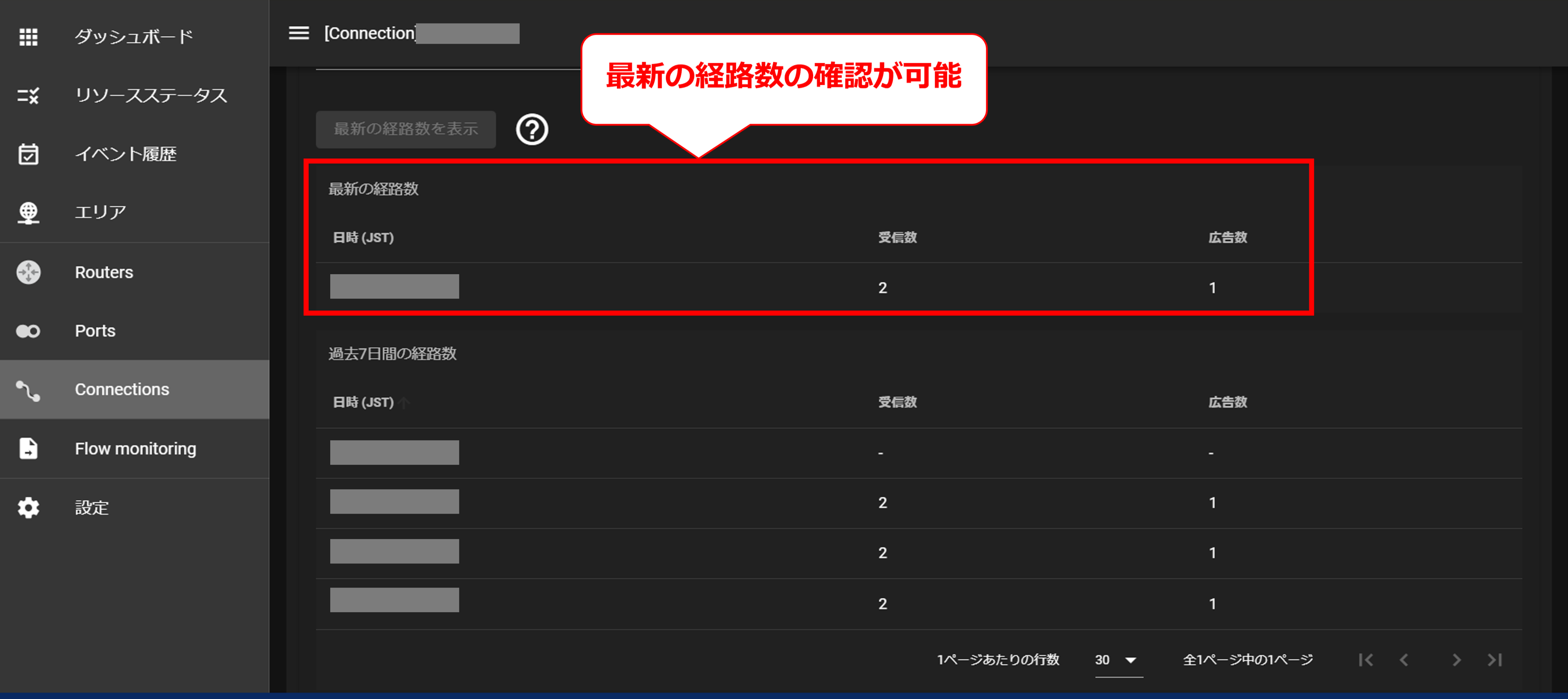Click the resource status icon
This screenshot has width=1568, height=699.
click(28, 96)
